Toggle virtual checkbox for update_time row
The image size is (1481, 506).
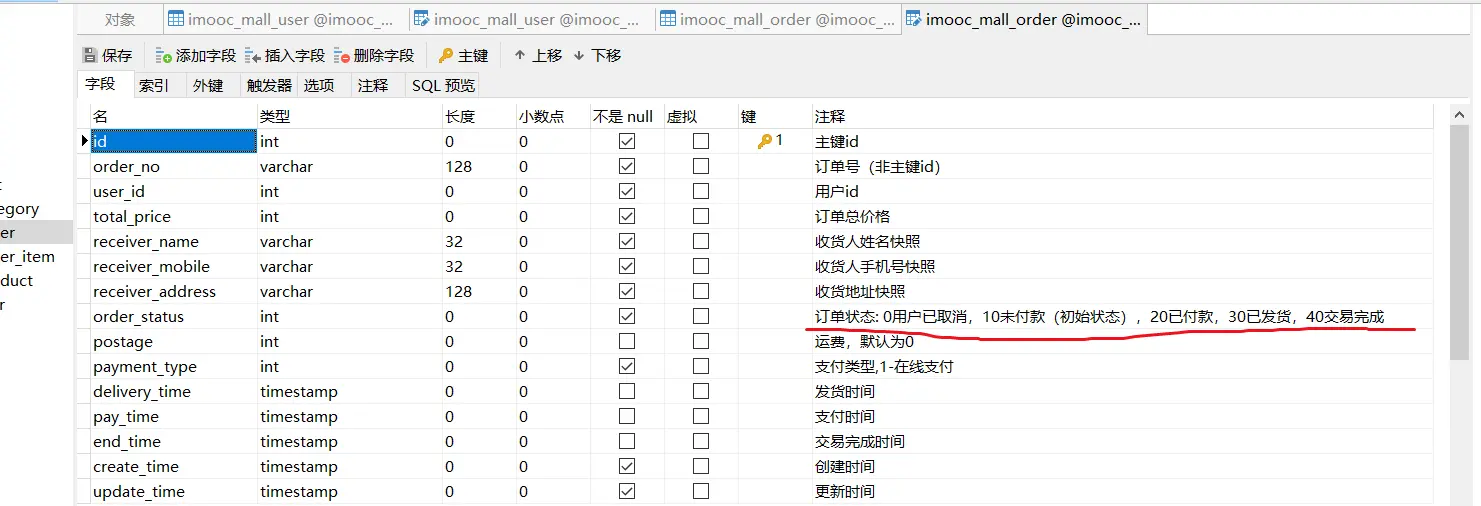click(x=701, y=492)
